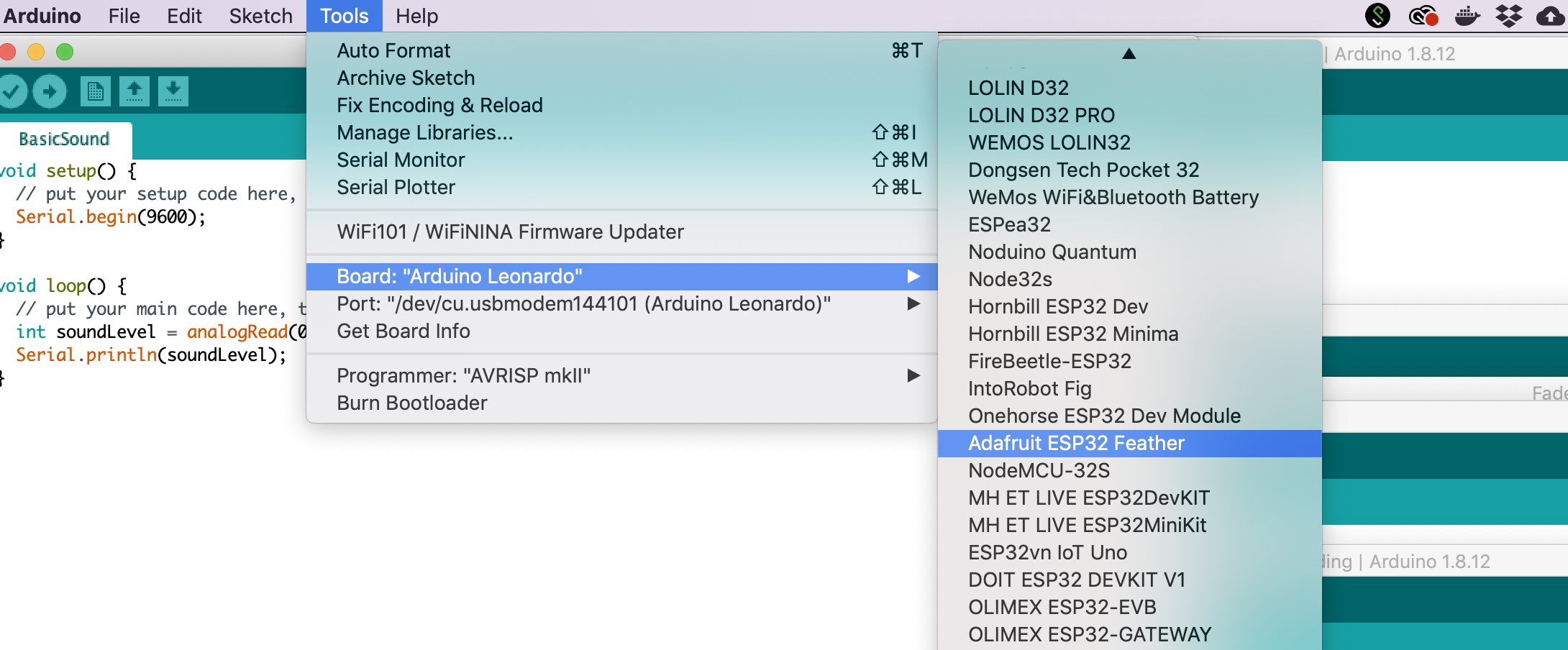Open Manage Libraries...
The height and width of the screenshot is (650, 1568).
[622, 133]
